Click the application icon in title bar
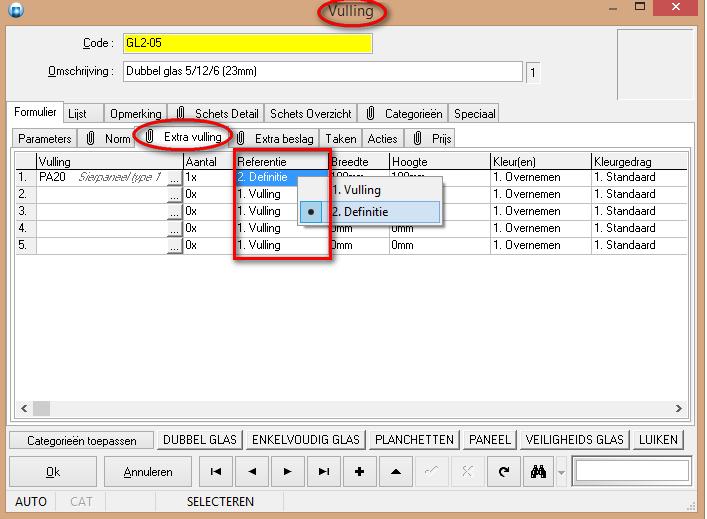The width and height of the screenshot is (707, 519). 16,9
